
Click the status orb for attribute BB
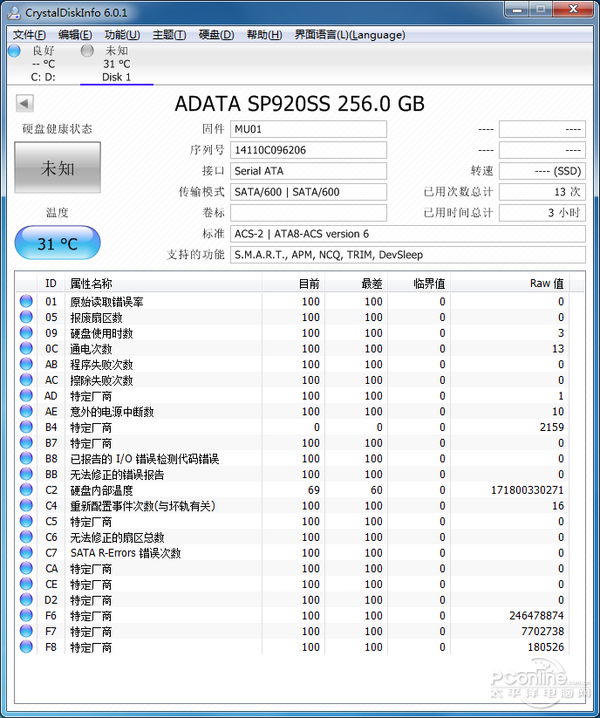click(x=26, y=474)
